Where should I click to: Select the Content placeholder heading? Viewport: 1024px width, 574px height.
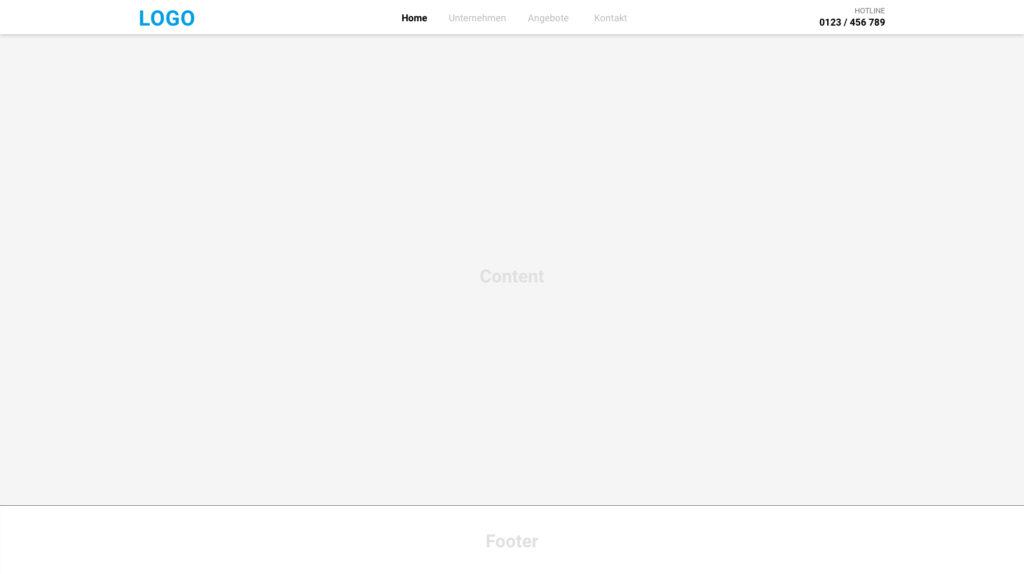point(511,276)
